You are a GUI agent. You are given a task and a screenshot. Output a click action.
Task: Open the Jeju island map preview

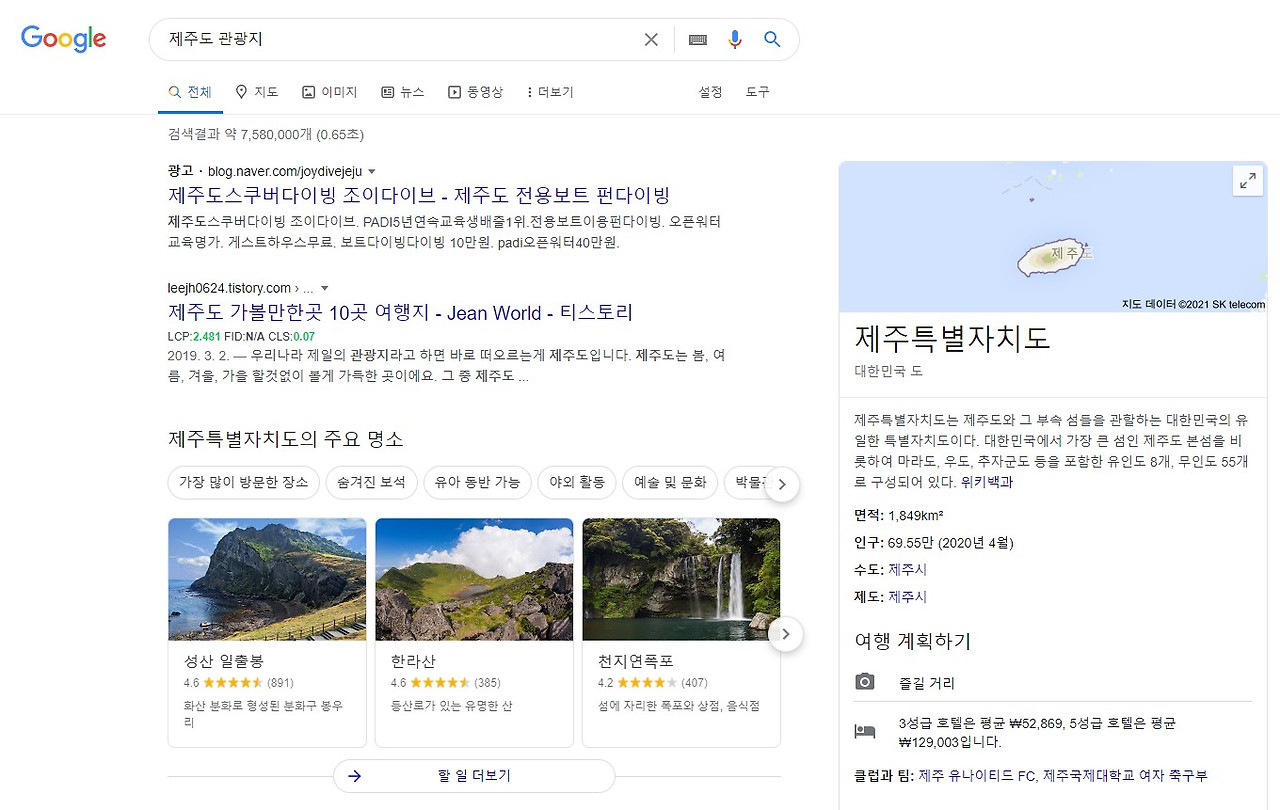(1052, 237)
